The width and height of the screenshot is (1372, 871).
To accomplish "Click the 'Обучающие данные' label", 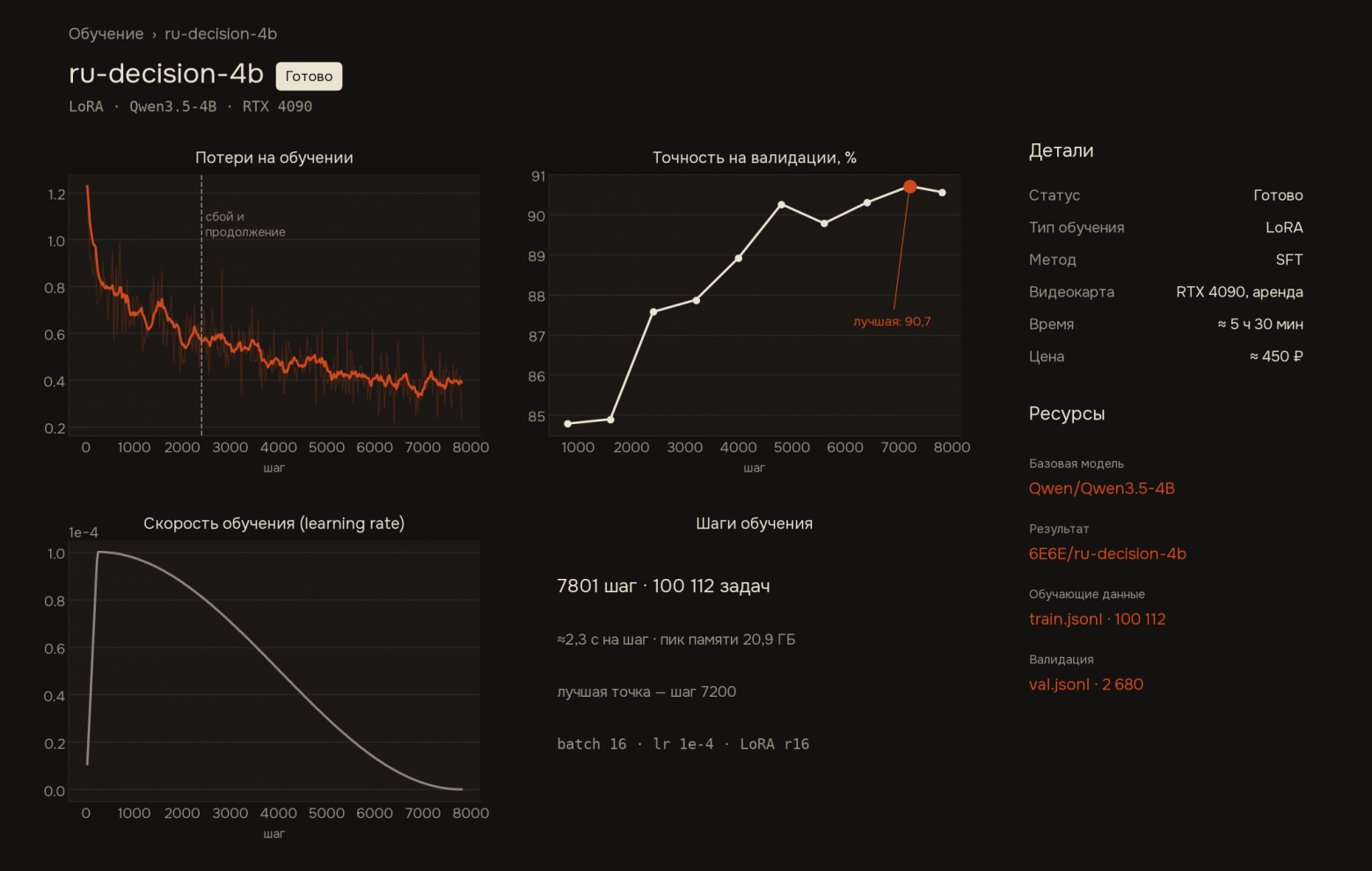I will [1087, 594].
